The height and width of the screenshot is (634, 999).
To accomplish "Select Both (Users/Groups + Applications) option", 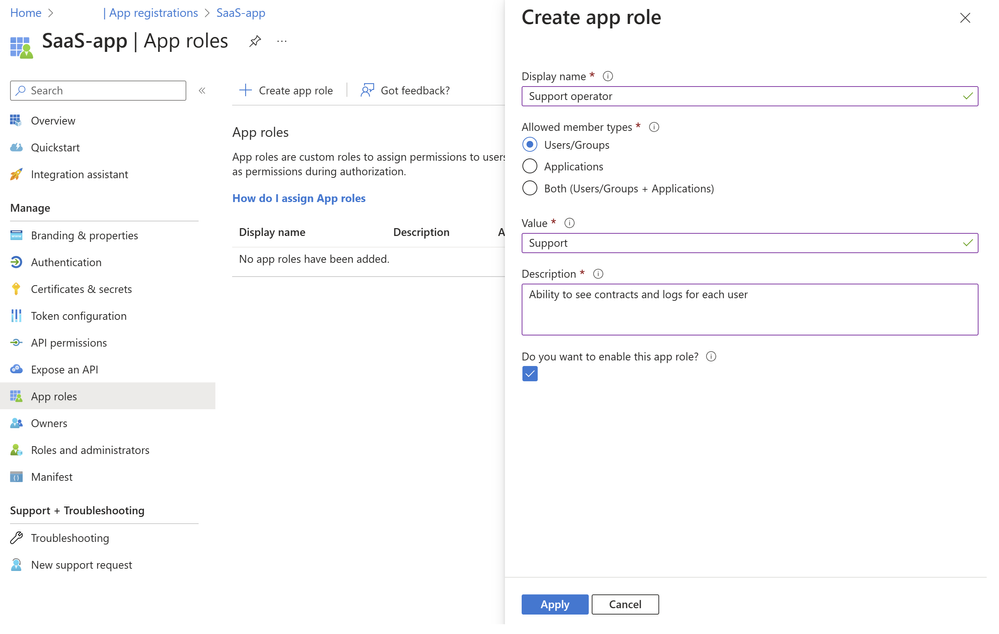I will click(529, 188).
